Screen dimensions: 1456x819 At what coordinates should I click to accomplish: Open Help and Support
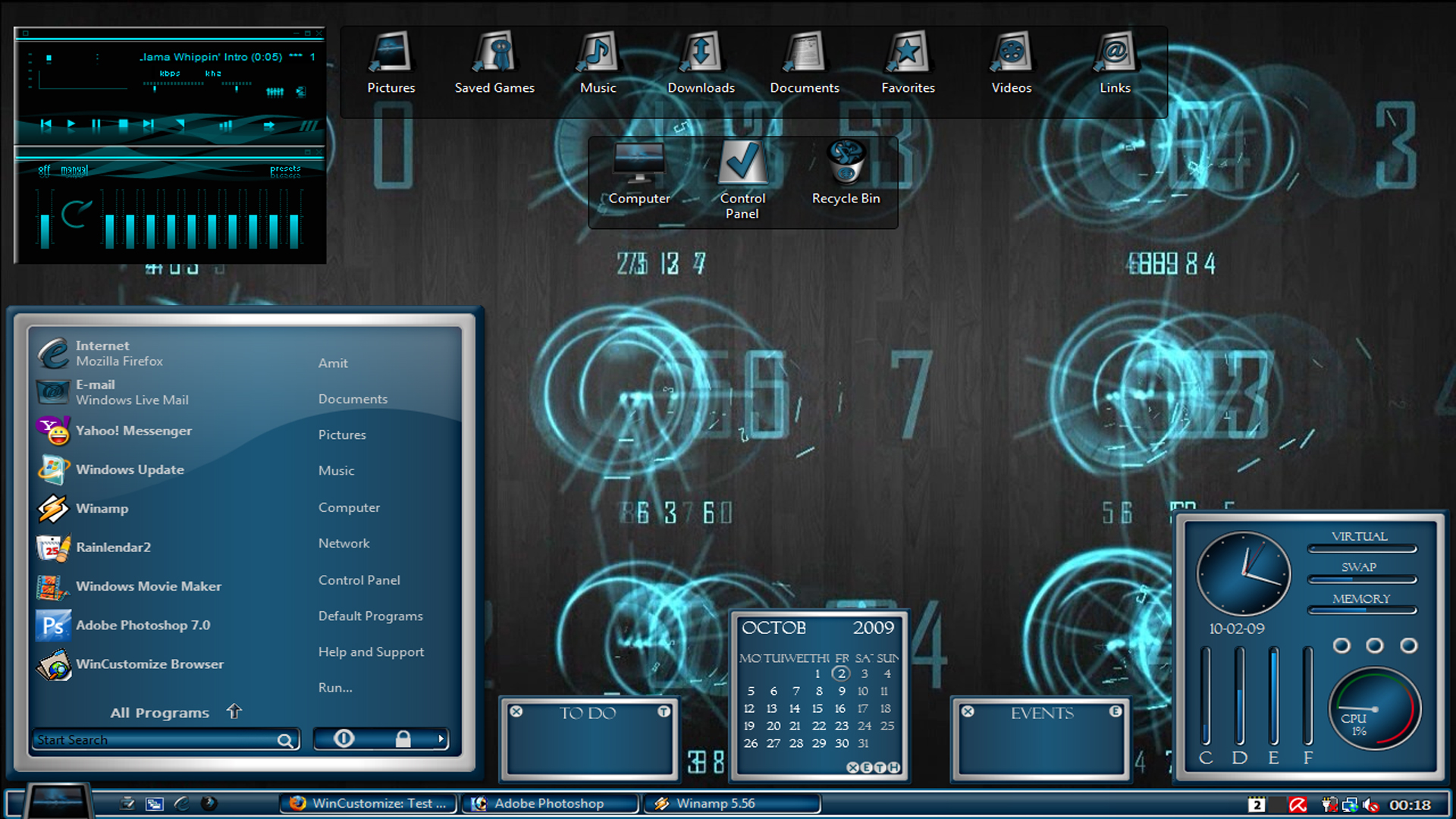click(x=371, y=652)
